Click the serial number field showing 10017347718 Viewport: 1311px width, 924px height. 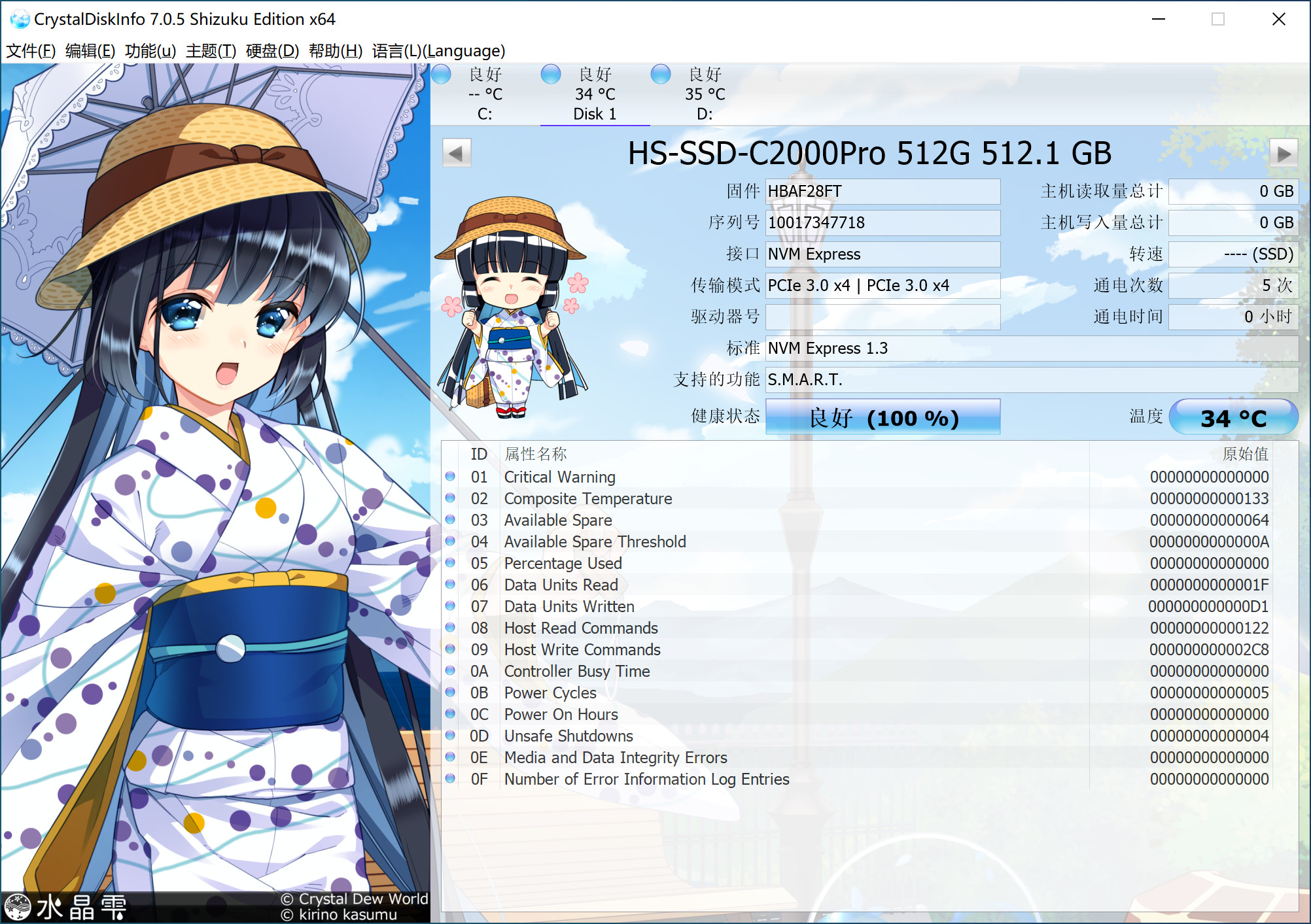tap(883, 222)
